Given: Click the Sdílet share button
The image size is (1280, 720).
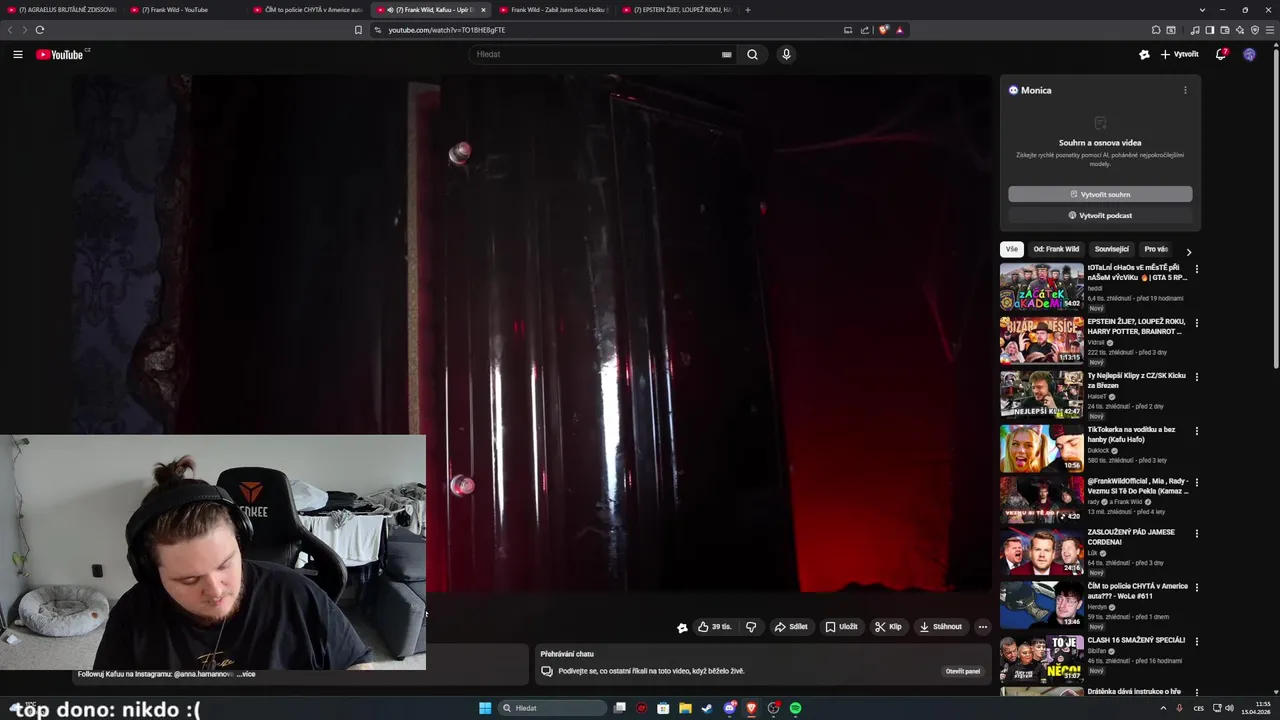Looking at the screenshot, I should point(791,627).
